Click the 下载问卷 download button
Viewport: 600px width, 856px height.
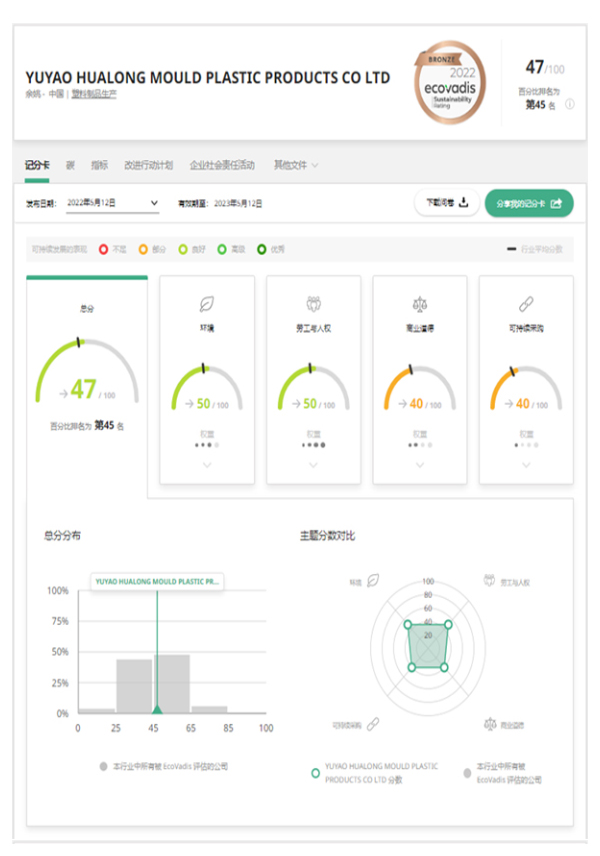point(447,203)
